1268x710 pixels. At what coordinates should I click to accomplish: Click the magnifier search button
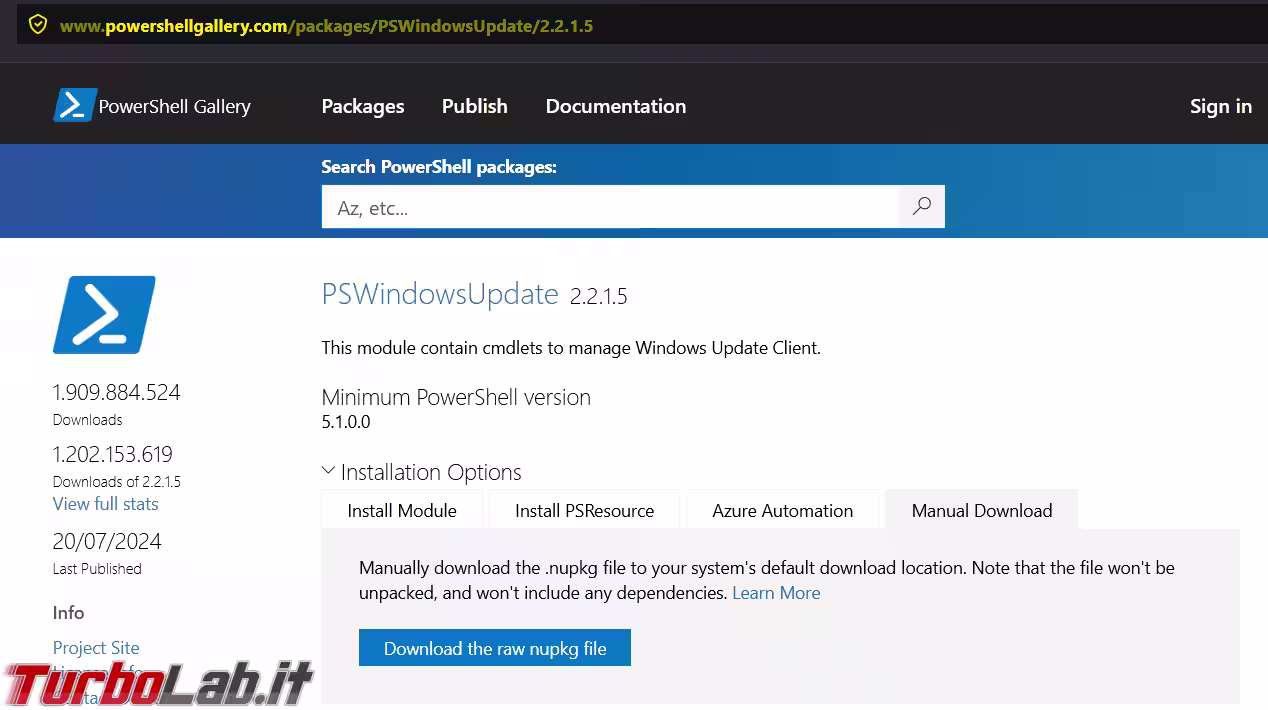(x=922, y=207)
